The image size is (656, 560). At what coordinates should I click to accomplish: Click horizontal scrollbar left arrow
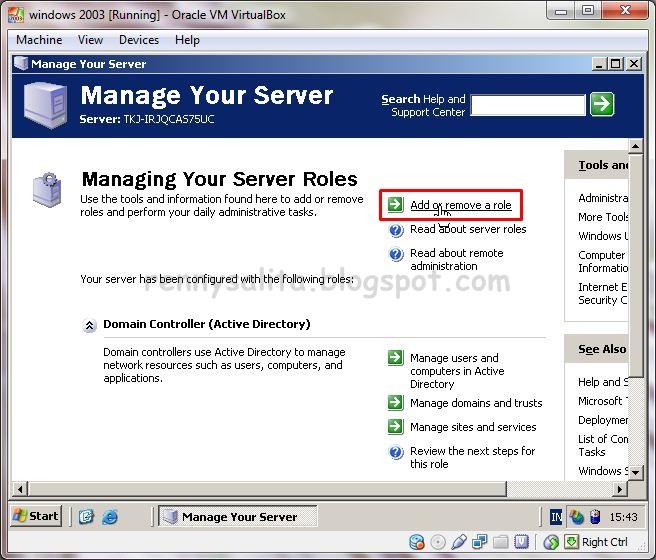(20, 488)
